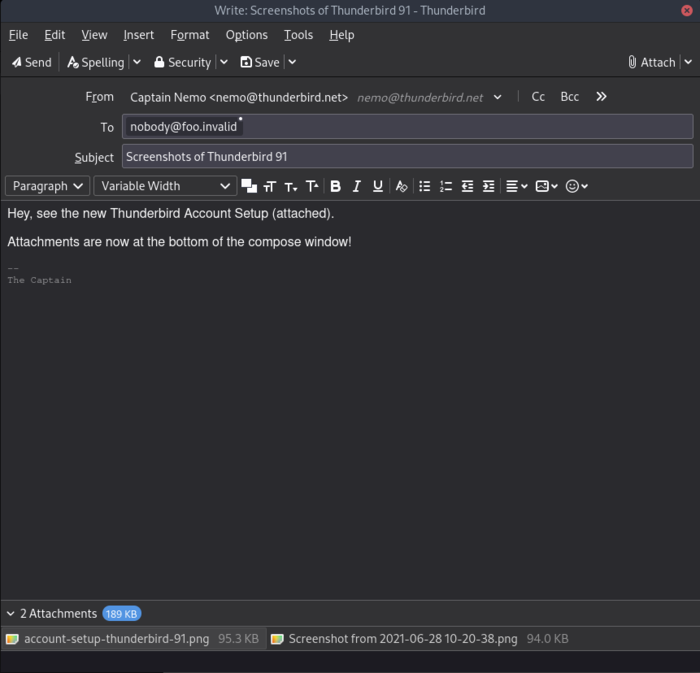Toggle bold formatting

click(x=335, y=186)
